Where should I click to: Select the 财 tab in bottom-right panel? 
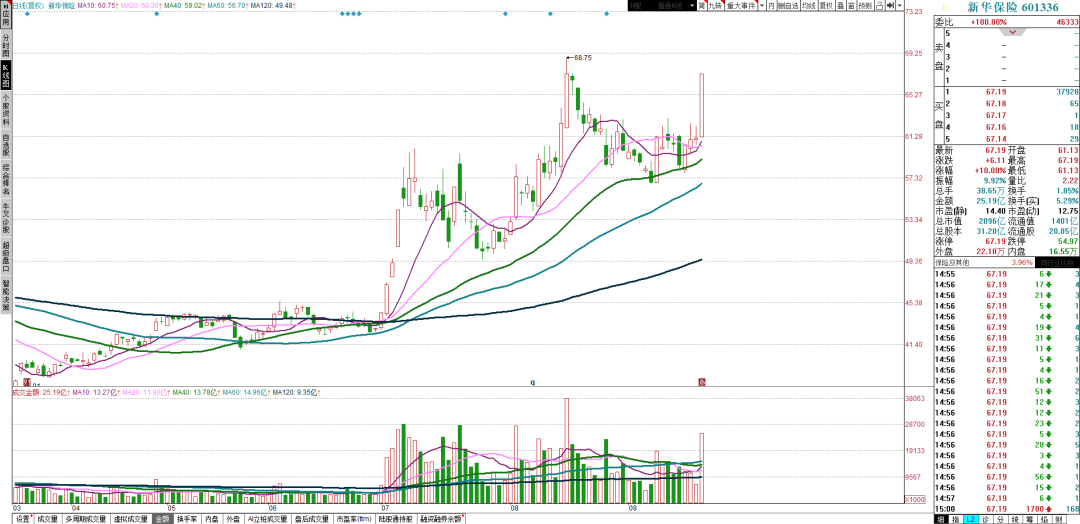pos(1059,519)
